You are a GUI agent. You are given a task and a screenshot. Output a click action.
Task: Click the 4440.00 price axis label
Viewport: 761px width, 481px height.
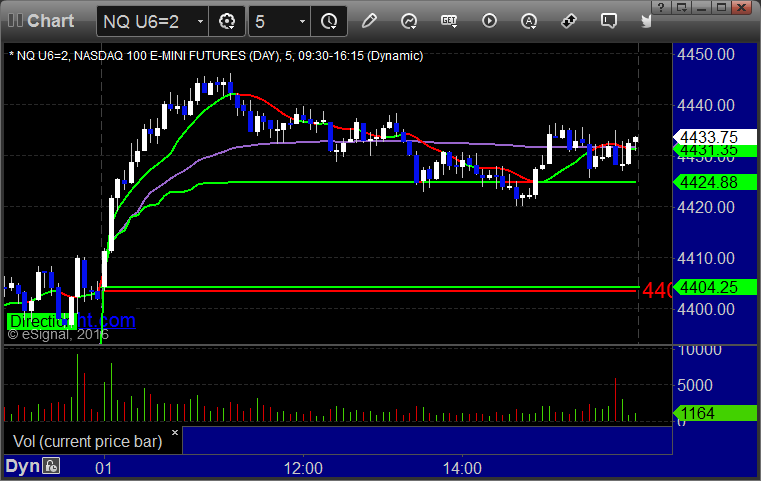pyautogui.click(x=706, y=105)
